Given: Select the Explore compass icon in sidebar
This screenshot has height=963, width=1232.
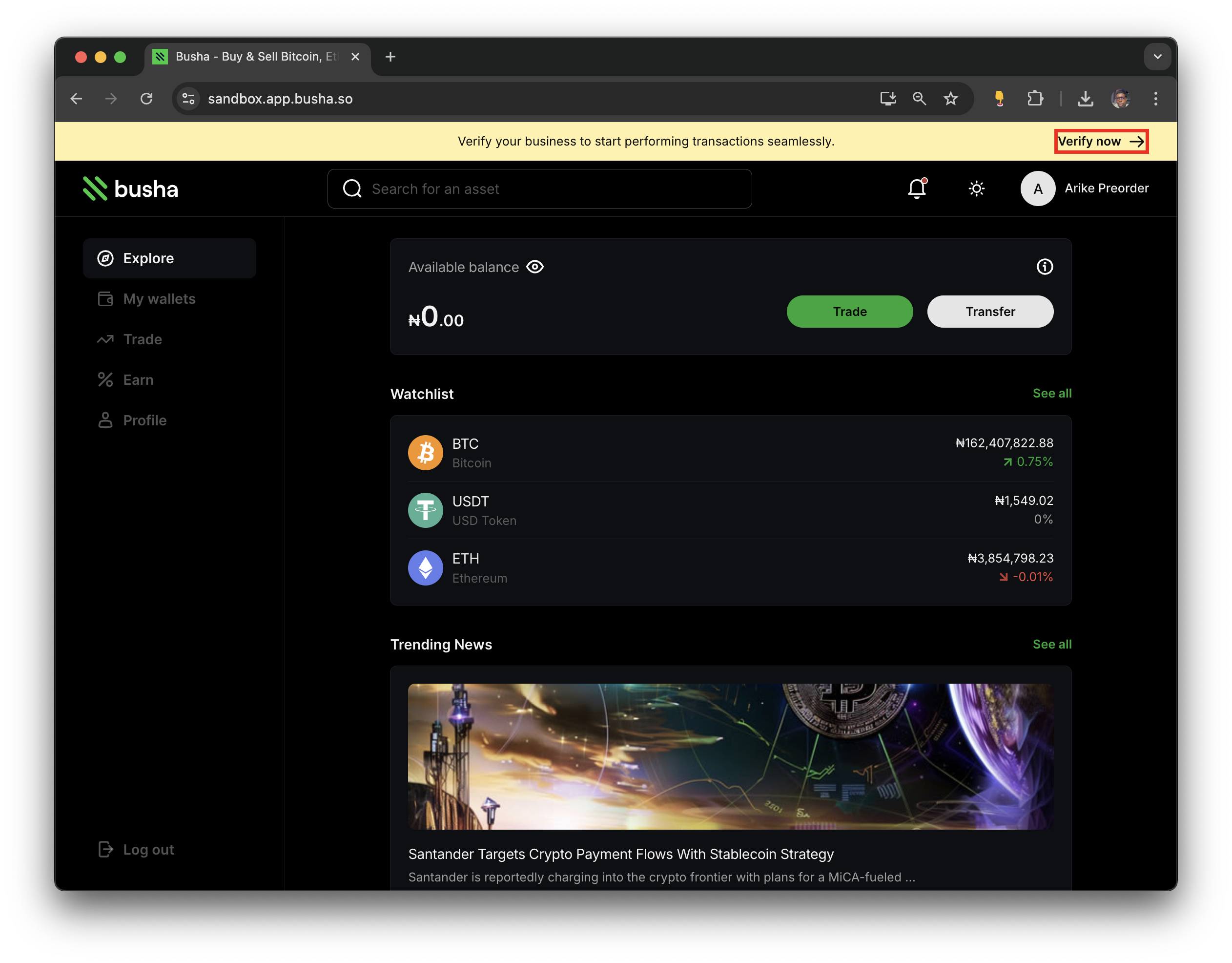Looking at the screenshot, I should coord(105,258).
